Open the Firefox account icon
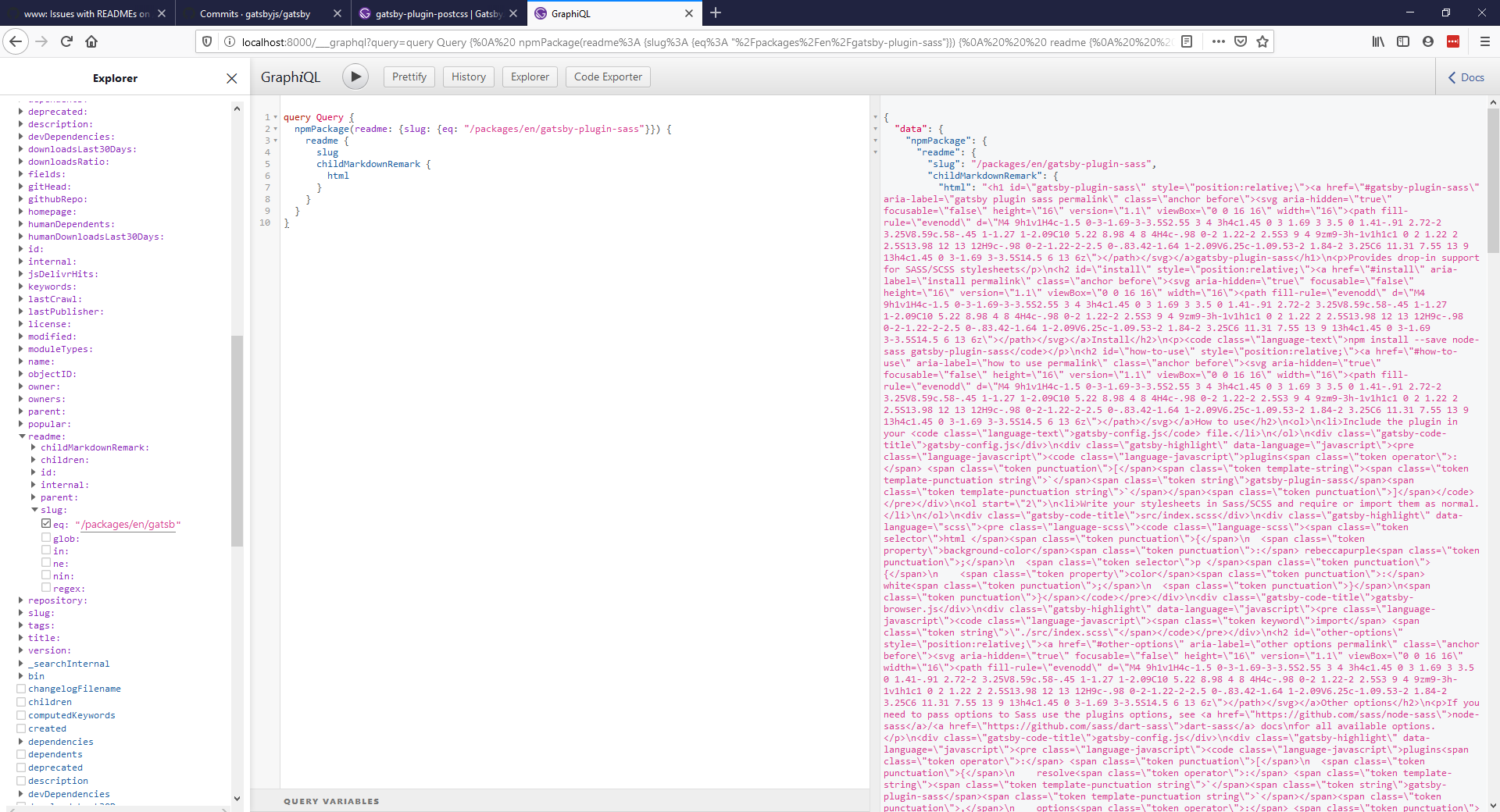The image size is (1500, 812). click(1428, 41)
